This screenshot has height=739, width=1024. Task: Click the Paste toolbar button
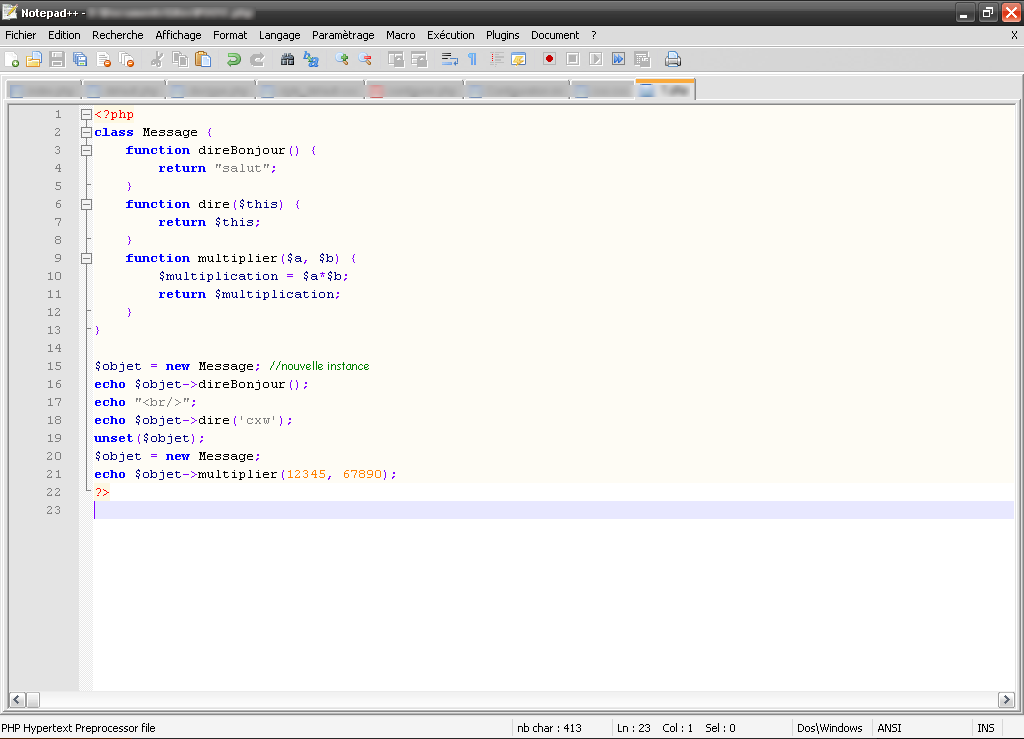tap(204, 59)
